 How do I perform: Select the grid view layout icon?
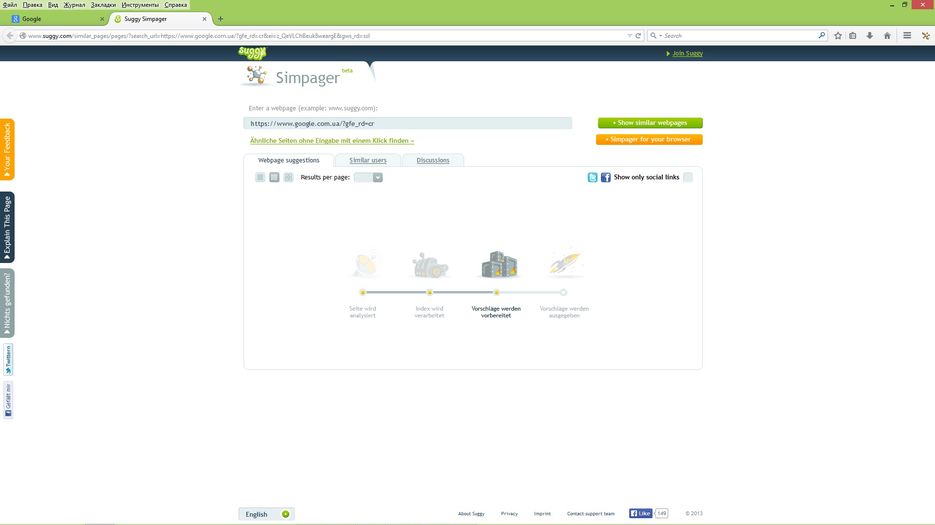pyautogui.click(x=289, y=177)
